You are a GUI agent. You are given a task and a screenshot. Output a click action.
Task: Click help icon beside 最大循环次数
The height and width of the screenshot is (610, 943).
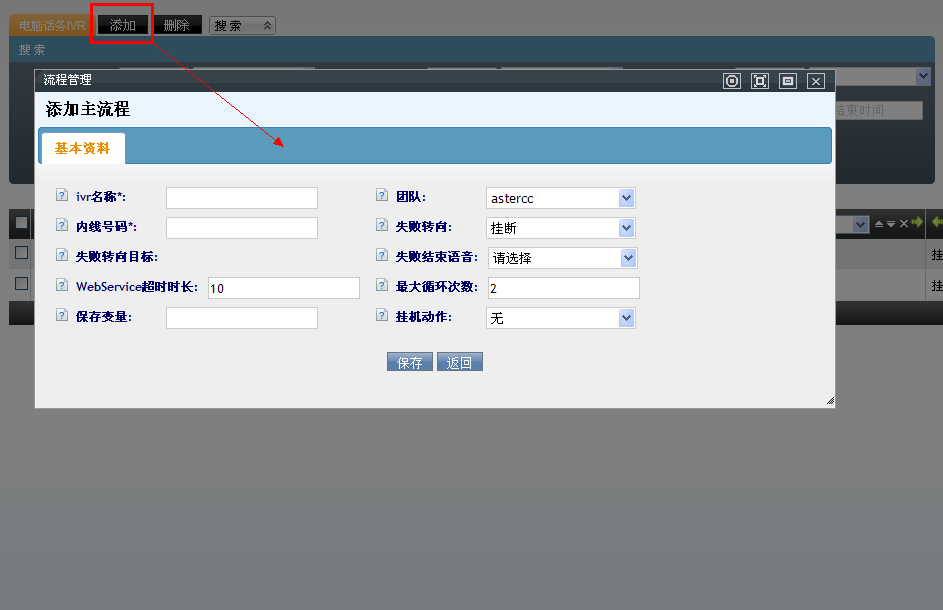pos(382,286)
